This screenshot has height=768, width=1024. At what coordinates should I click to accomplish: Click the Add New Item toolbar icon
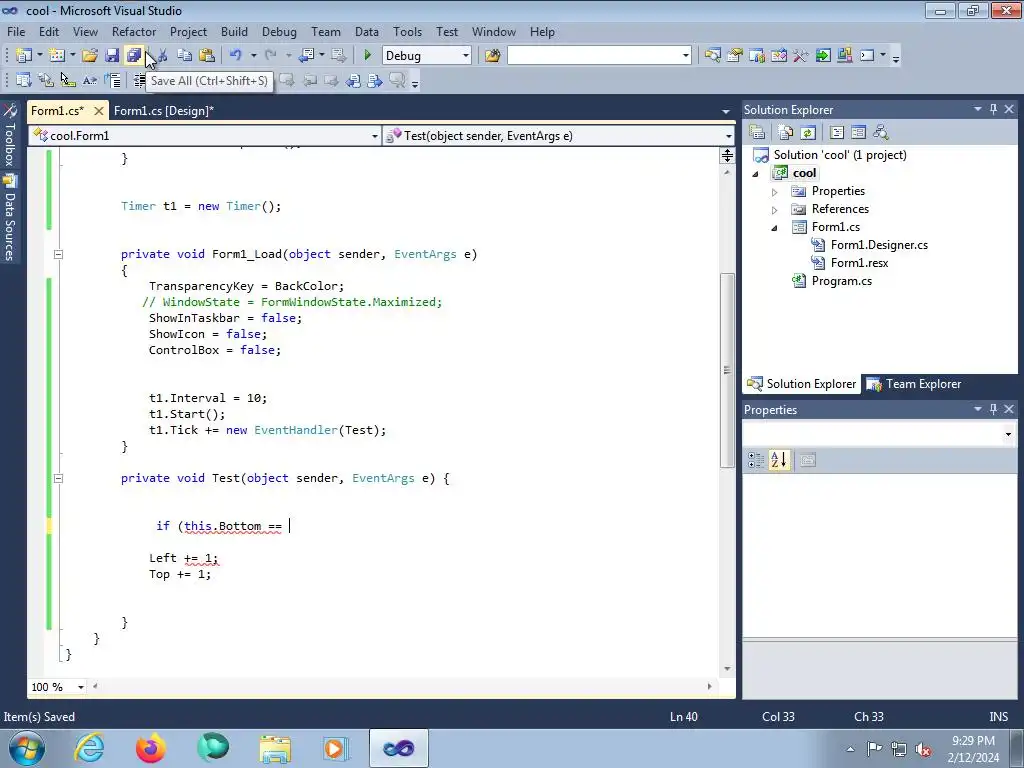(57, 56)
